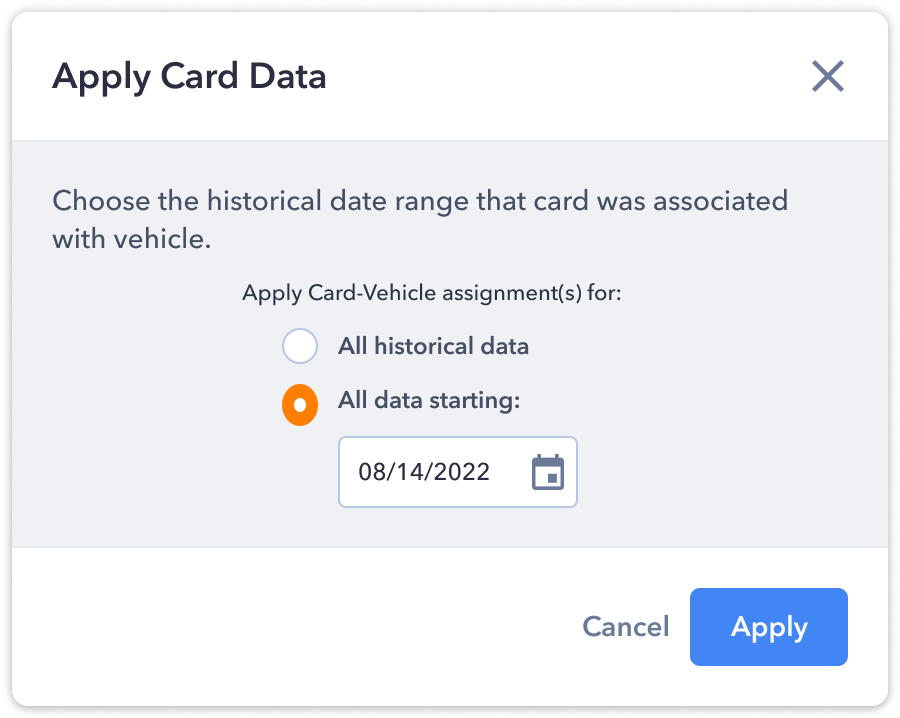This screenshot has width=900, height=718.
Task: Dismiss the dialog using the X icon
Action: coord(828,76)
